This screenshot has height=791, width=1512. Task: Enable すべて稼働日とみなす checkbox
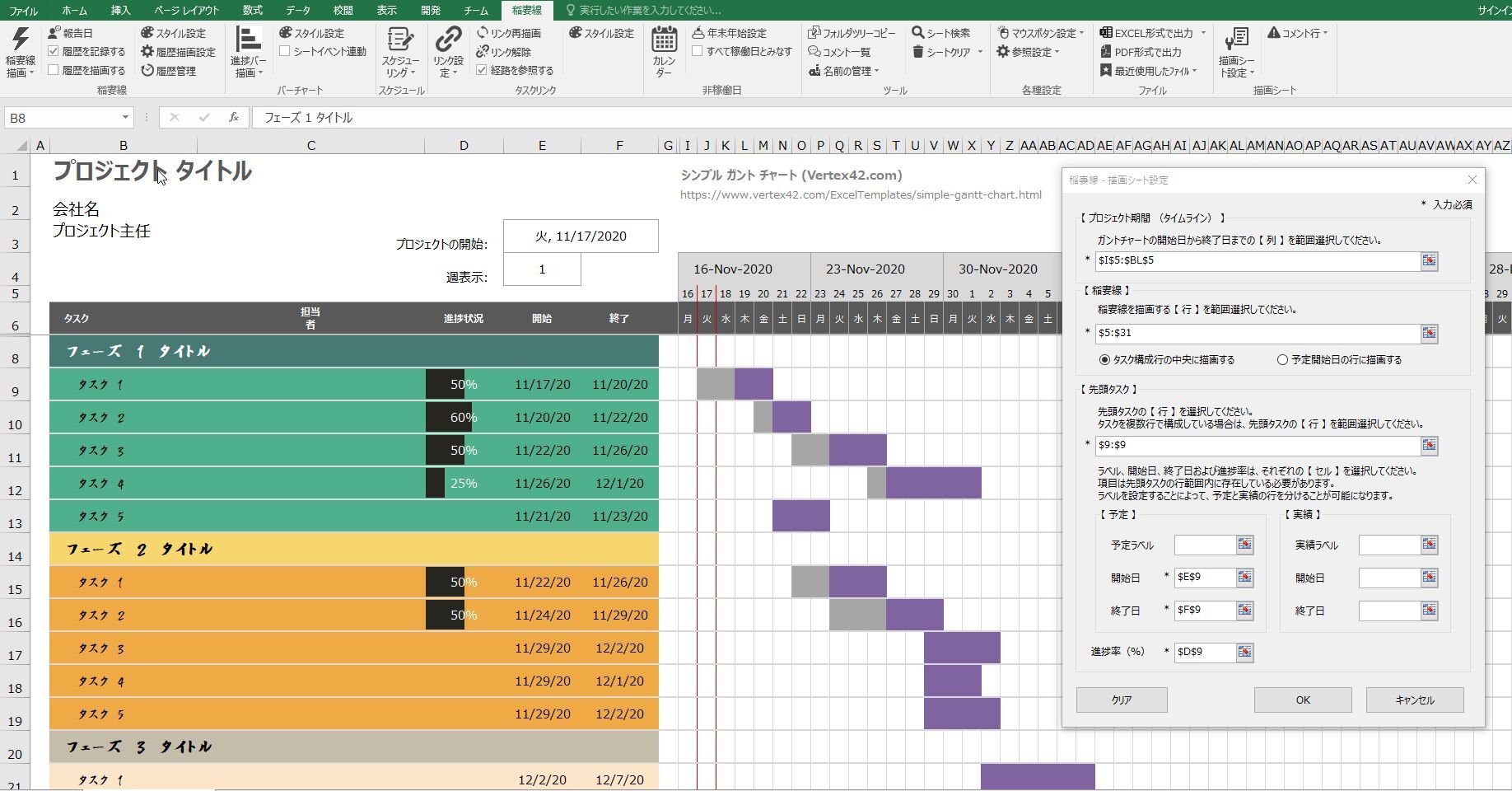pyautogui.click(x=698, y=51)
